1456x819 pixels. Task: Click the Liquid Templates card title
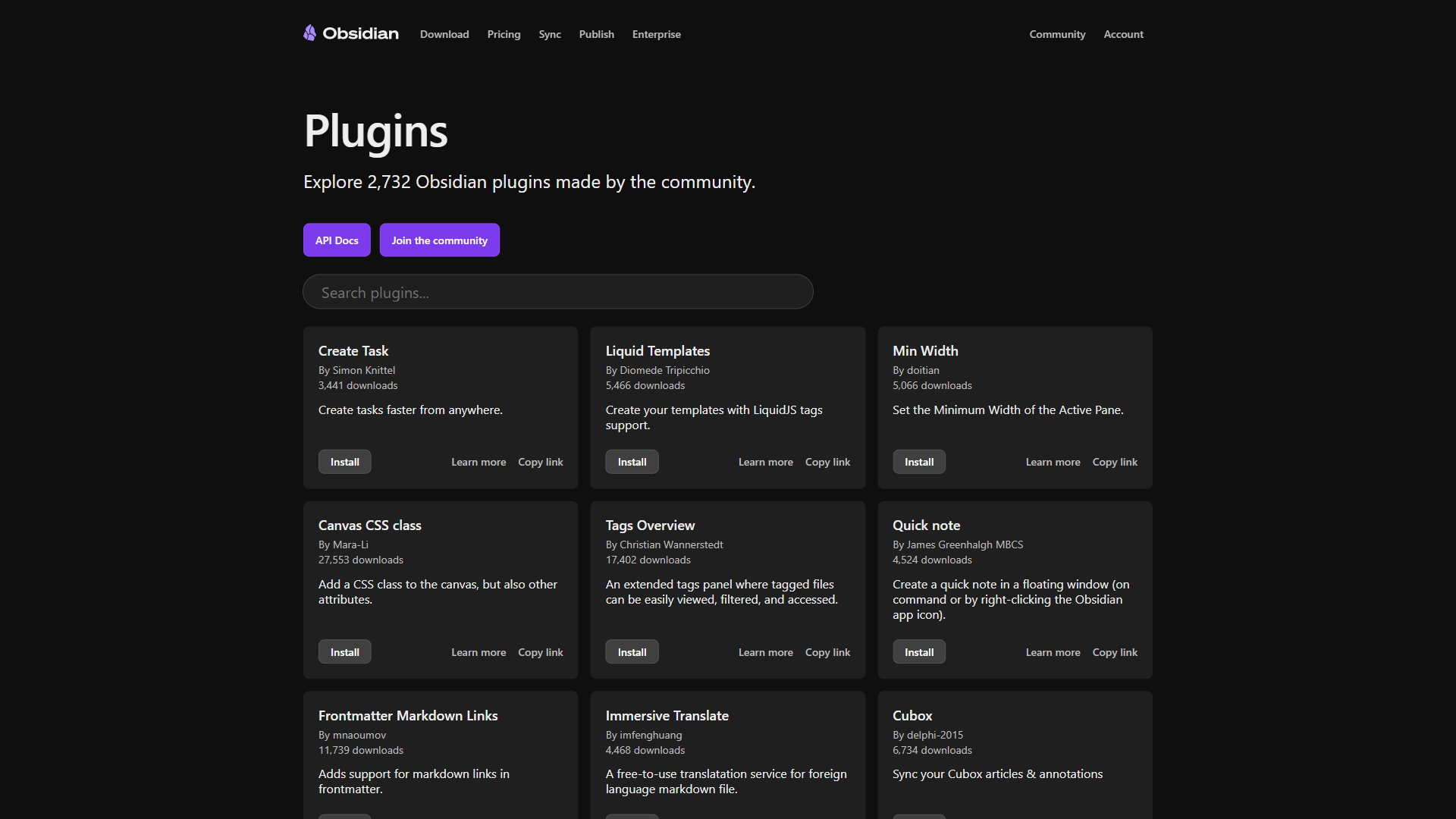coord(657,351)
